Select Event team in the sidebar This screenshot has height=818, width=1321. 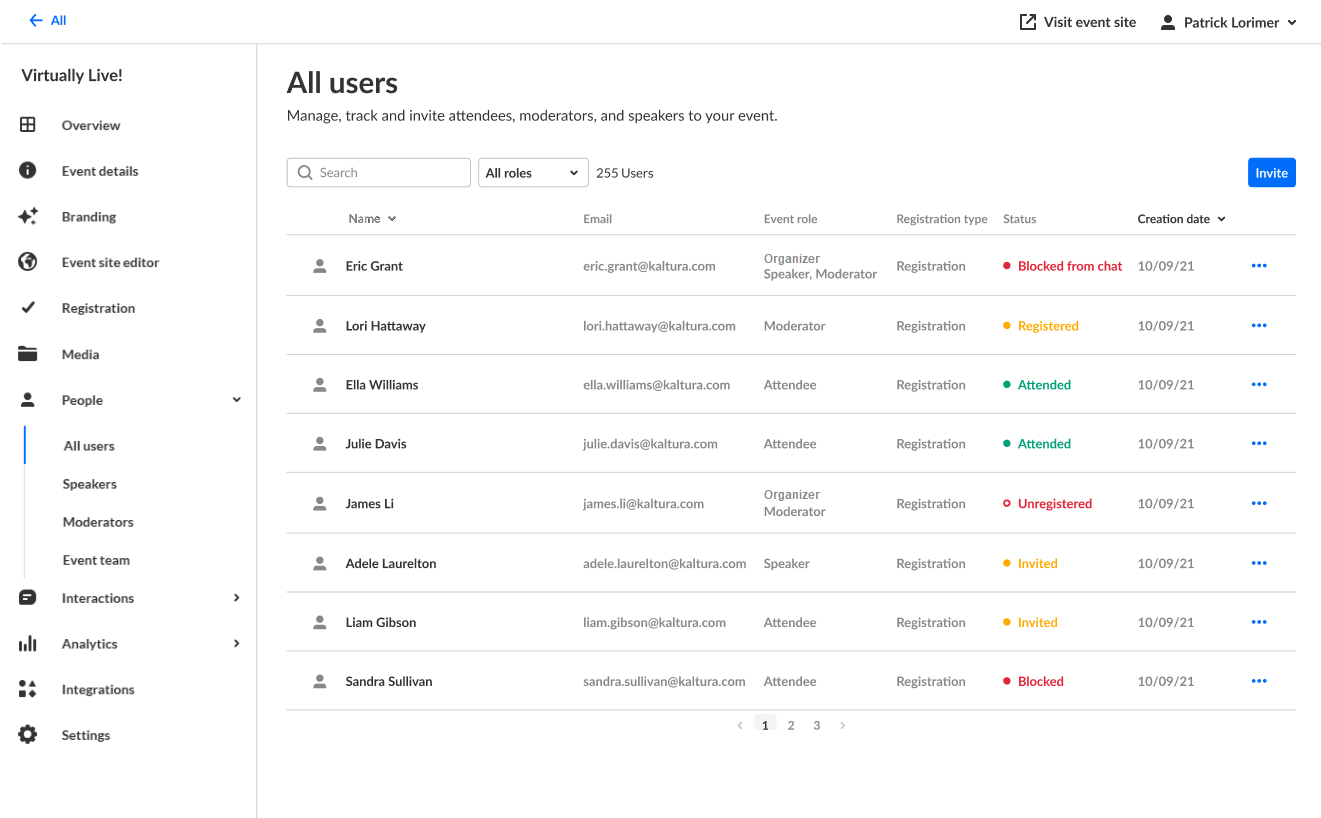96,560
